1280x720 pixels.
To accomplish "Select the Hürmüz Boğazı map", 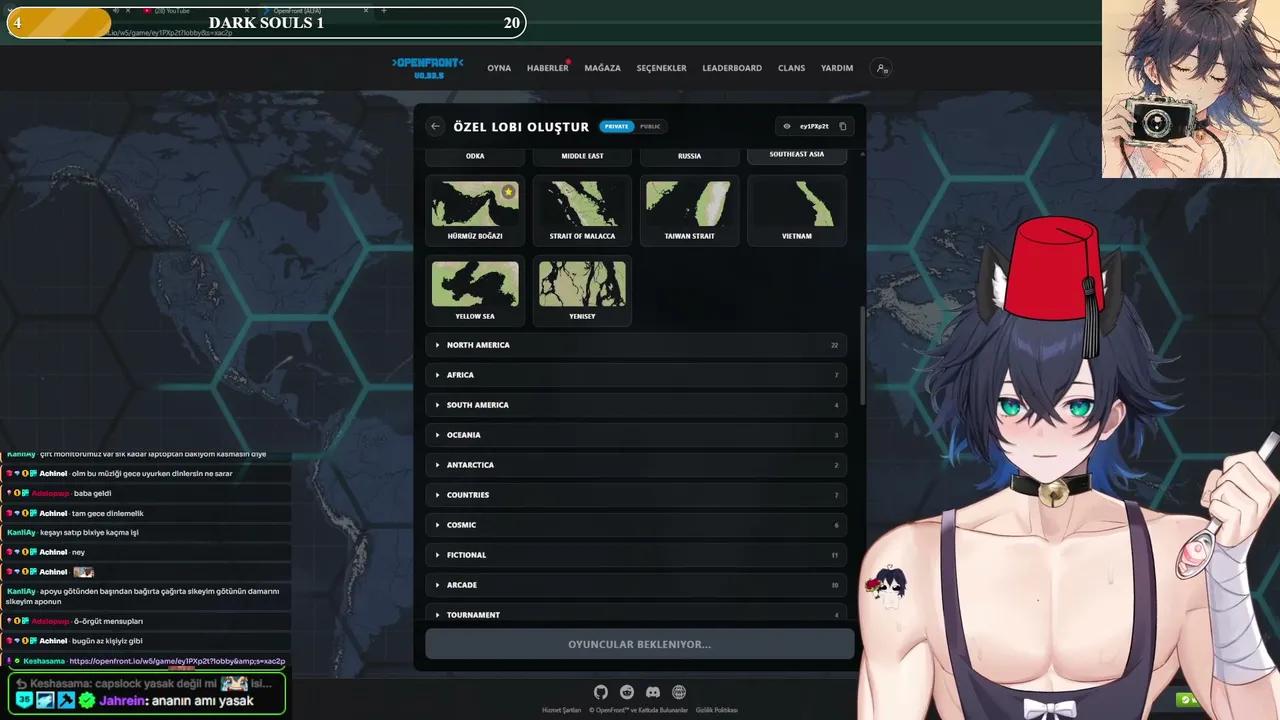I will pos(475,210).
